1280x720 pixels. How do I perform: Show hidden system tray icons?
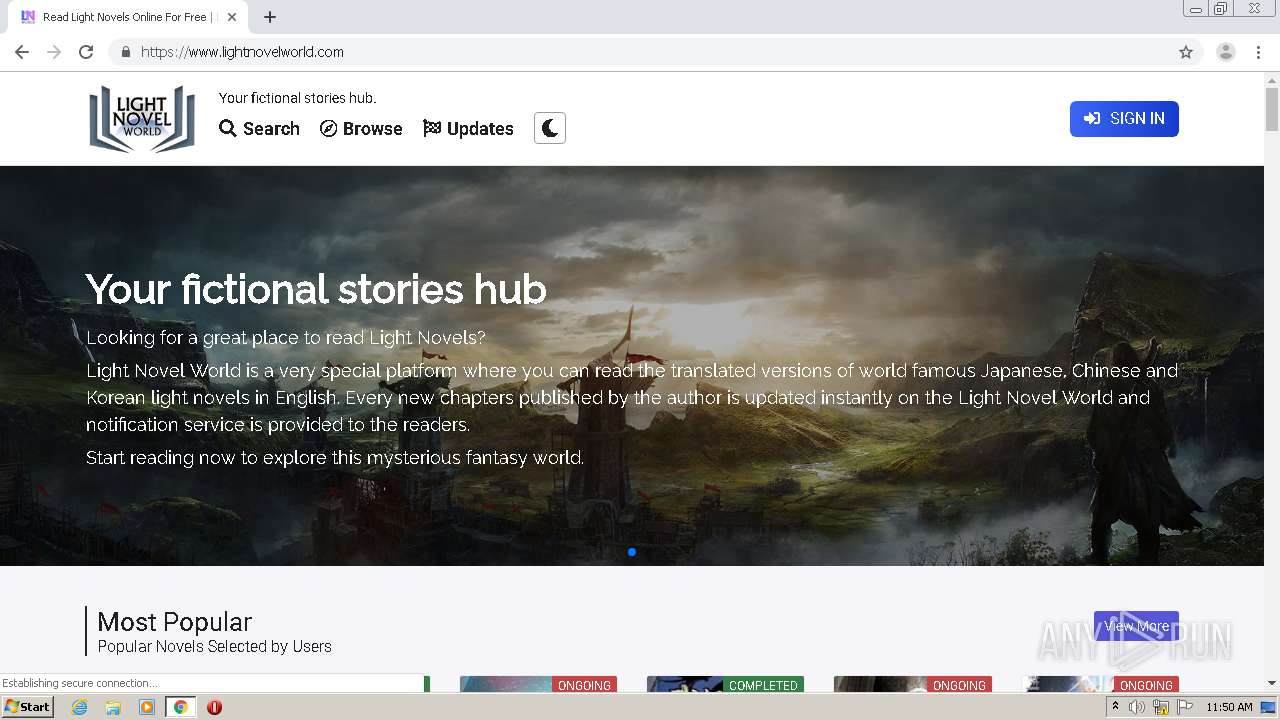click(1115, 707)
